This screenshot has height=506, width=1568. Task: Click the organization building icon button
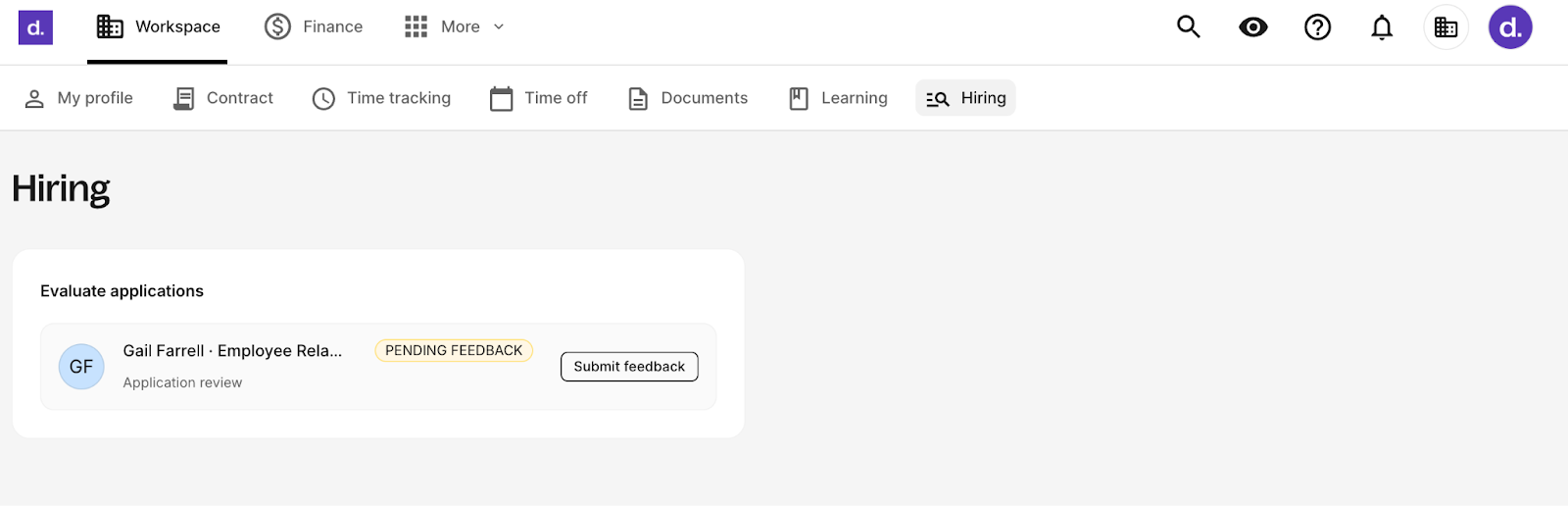click(x=1445, y=27)
